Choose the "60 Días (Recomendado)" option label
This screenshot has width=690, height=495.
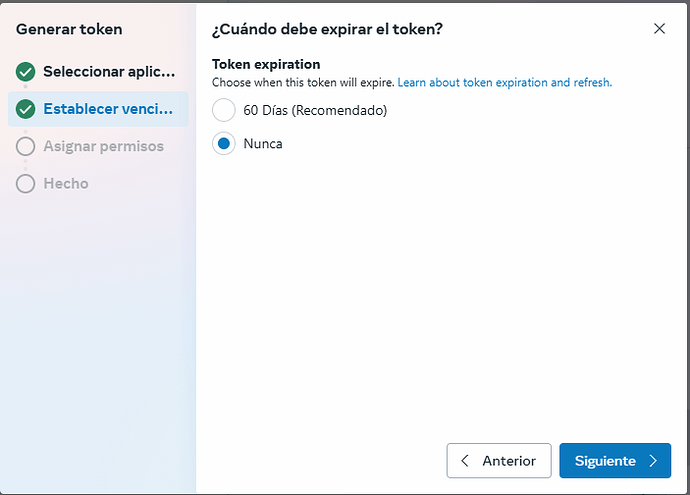point(315,110)
